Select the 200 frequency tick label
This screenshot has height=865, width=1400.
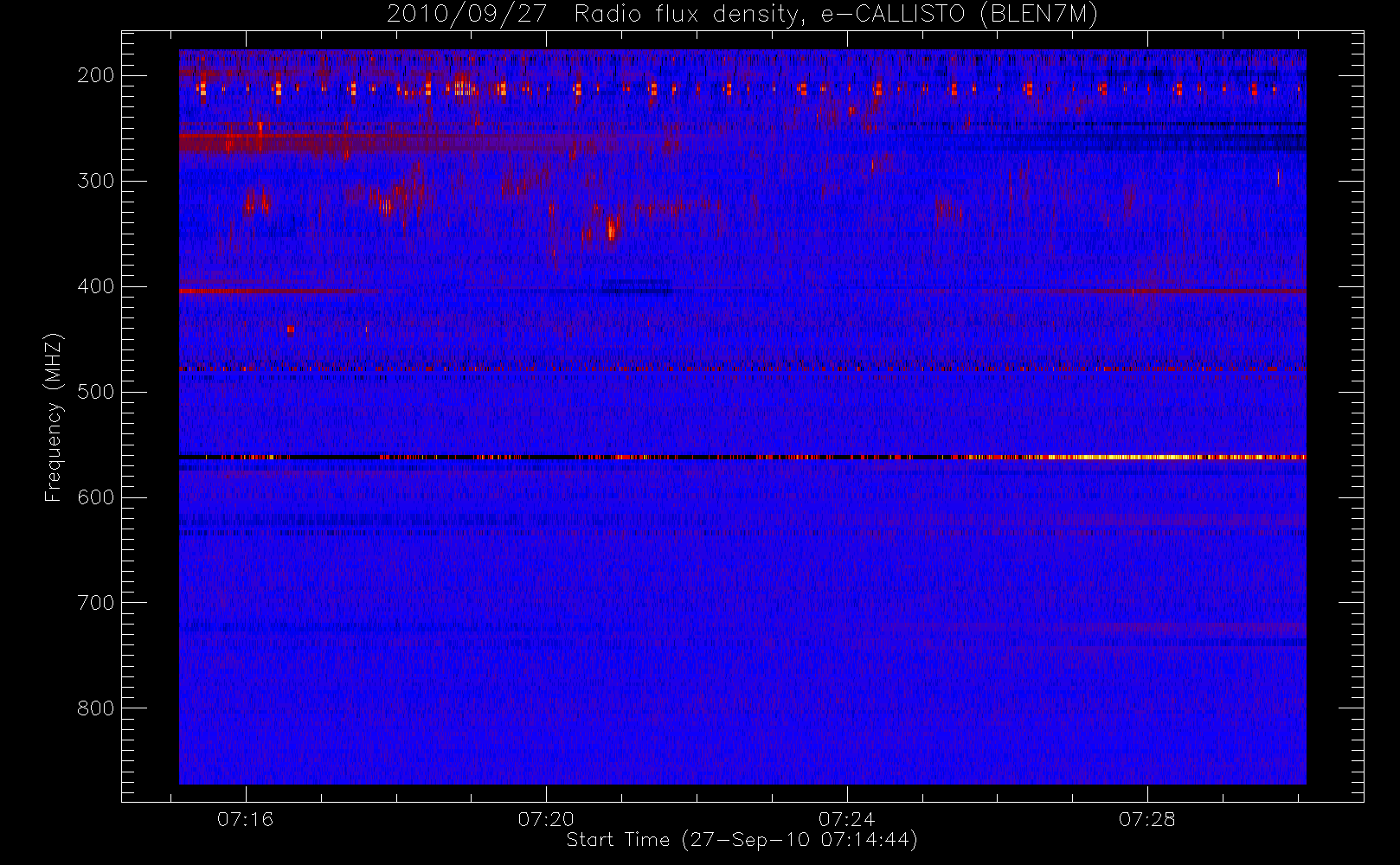tap(95, 75)
